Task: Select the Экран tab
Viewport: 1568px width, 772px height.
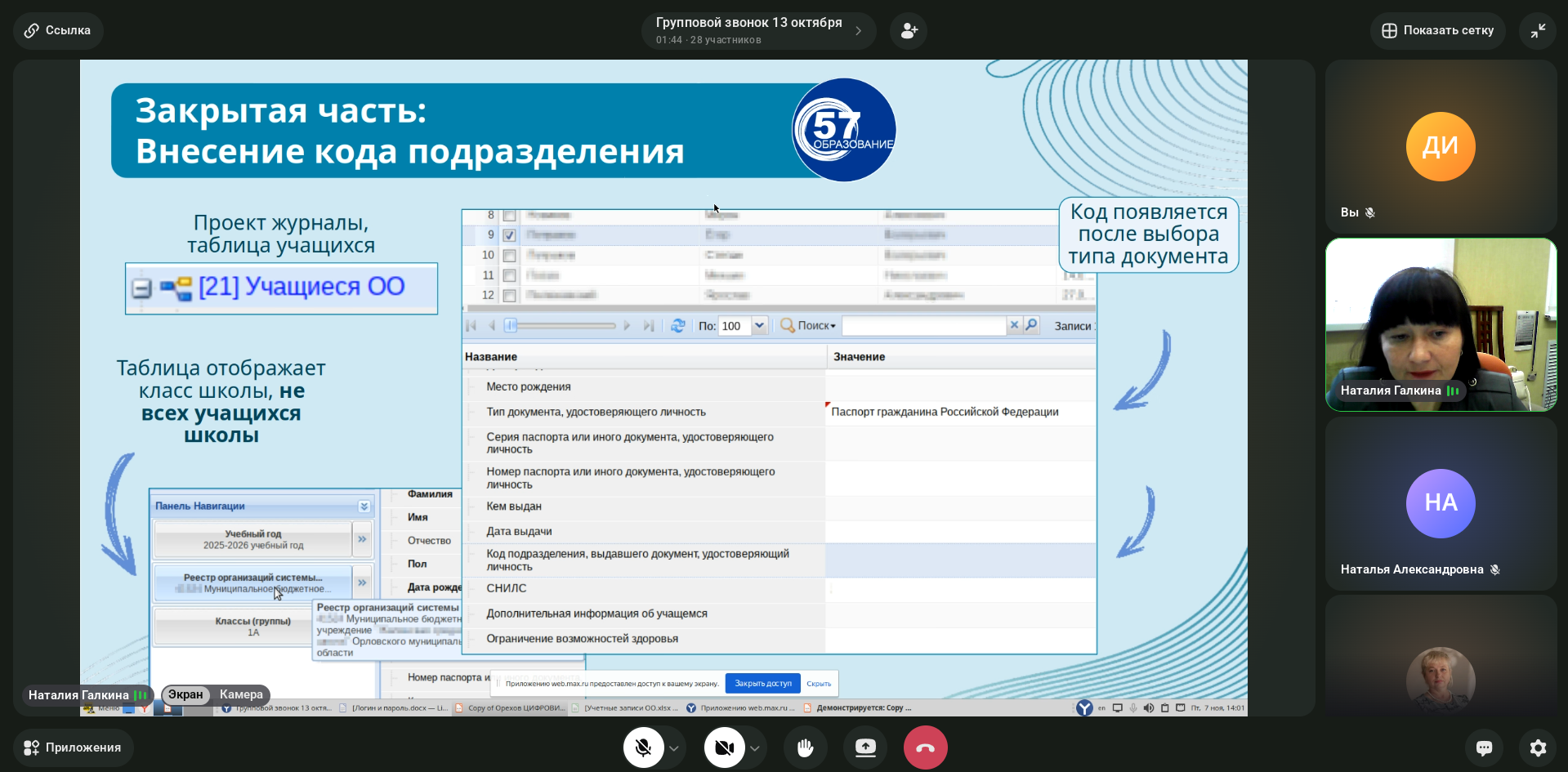Action: [185, 695]
